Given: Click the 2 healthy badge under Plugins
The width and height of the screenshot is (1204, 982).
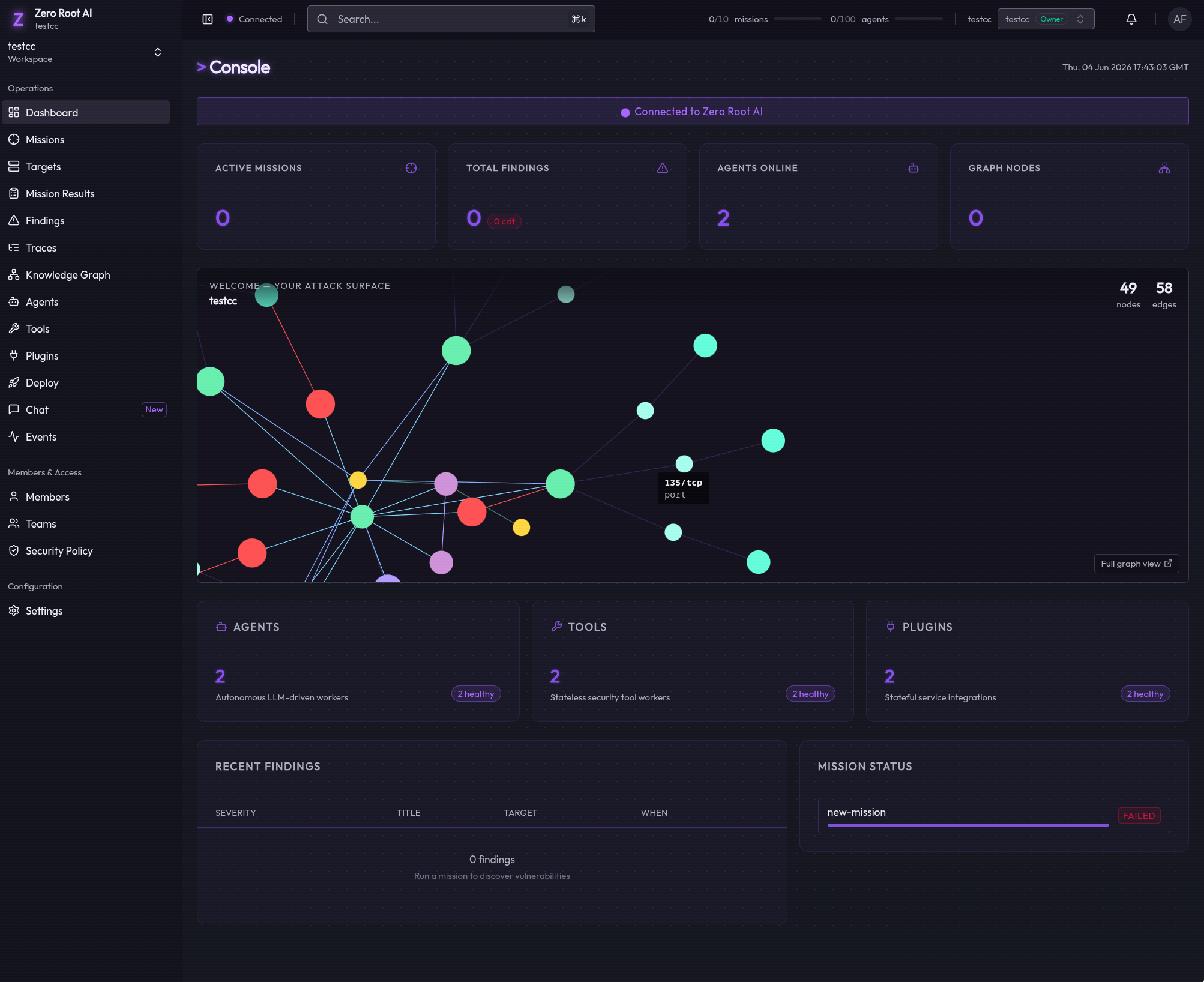Looking at the screenshot, I should tap(1145, 694).
